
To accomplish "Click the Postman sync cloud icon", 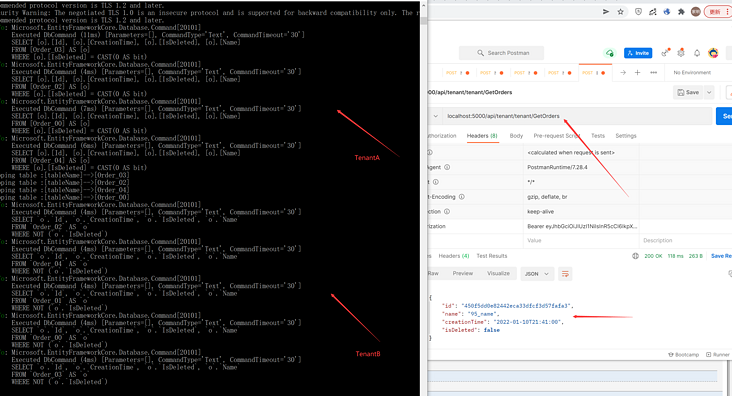I will [x=609, y=53].
